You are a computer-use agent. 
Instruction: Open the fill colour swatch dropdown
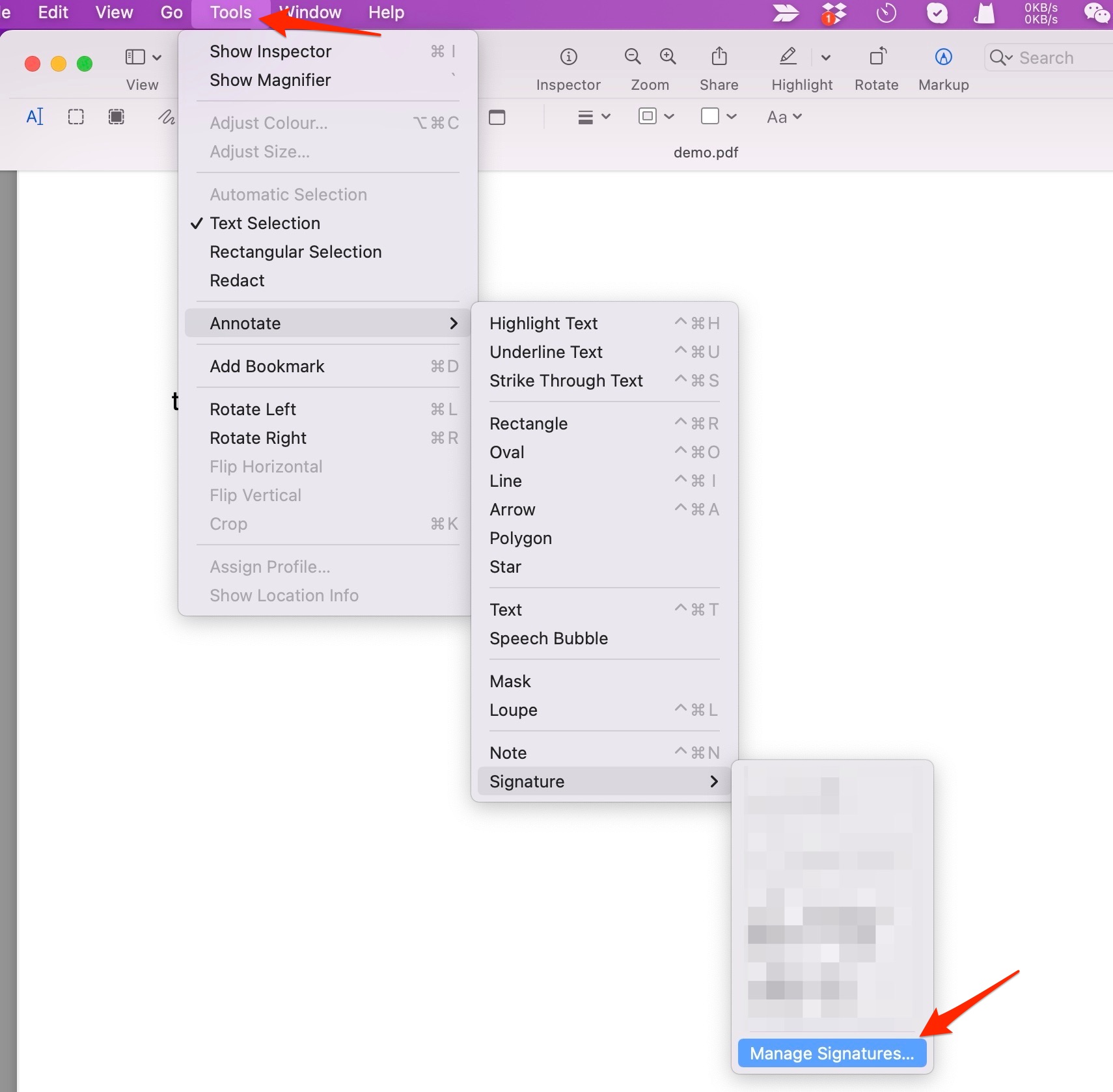[718, 116]
